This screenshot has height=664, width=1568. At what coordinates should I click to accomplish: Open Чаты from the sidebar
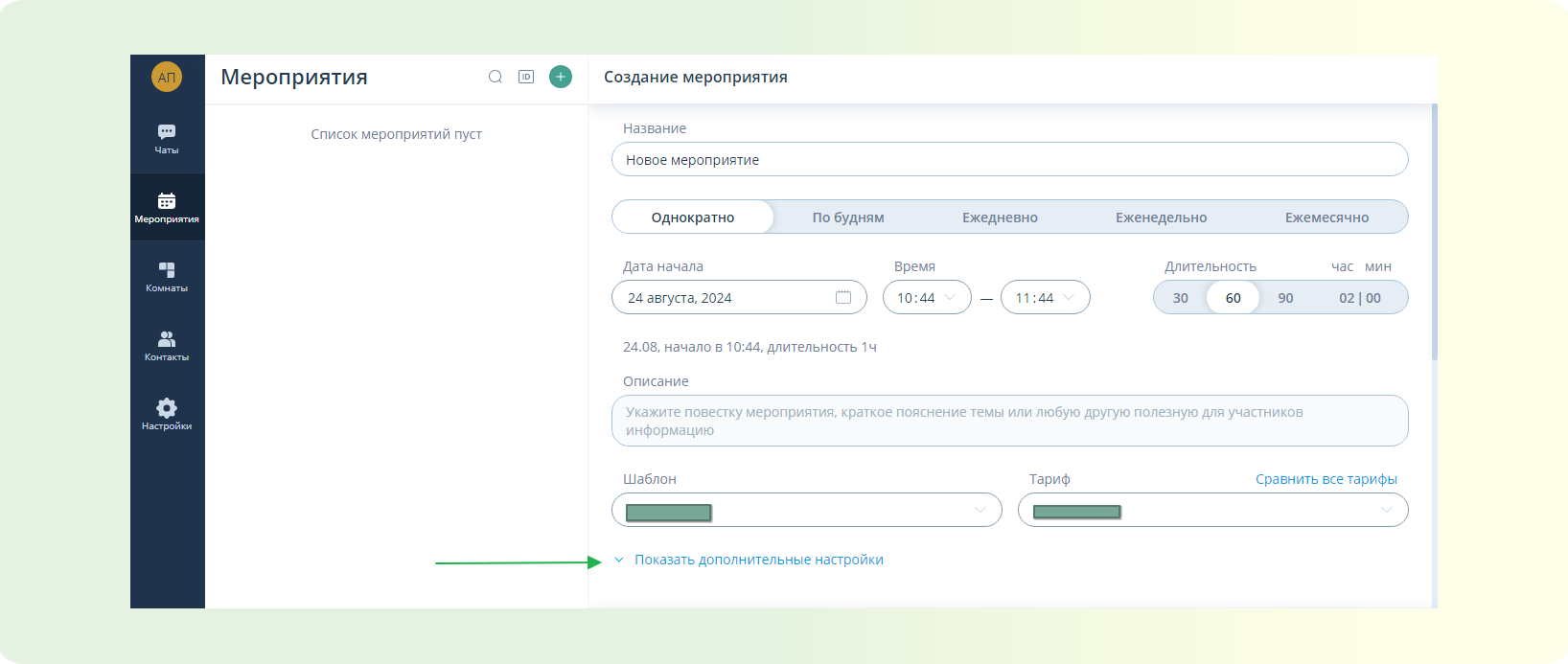(167, 138)
